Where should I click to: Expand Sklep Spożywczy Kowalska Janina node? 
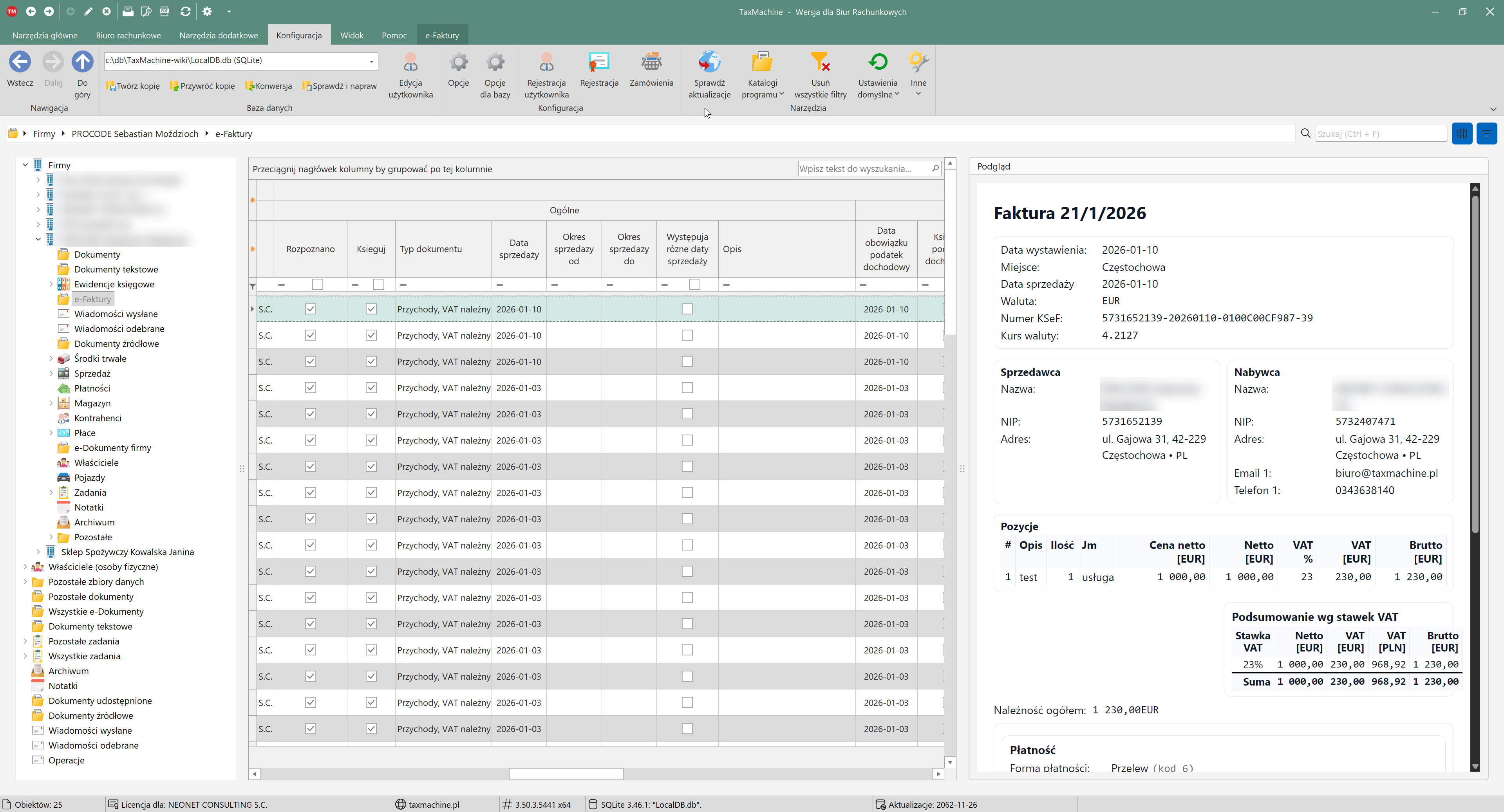pyautogui.click(x=38, y=552)
